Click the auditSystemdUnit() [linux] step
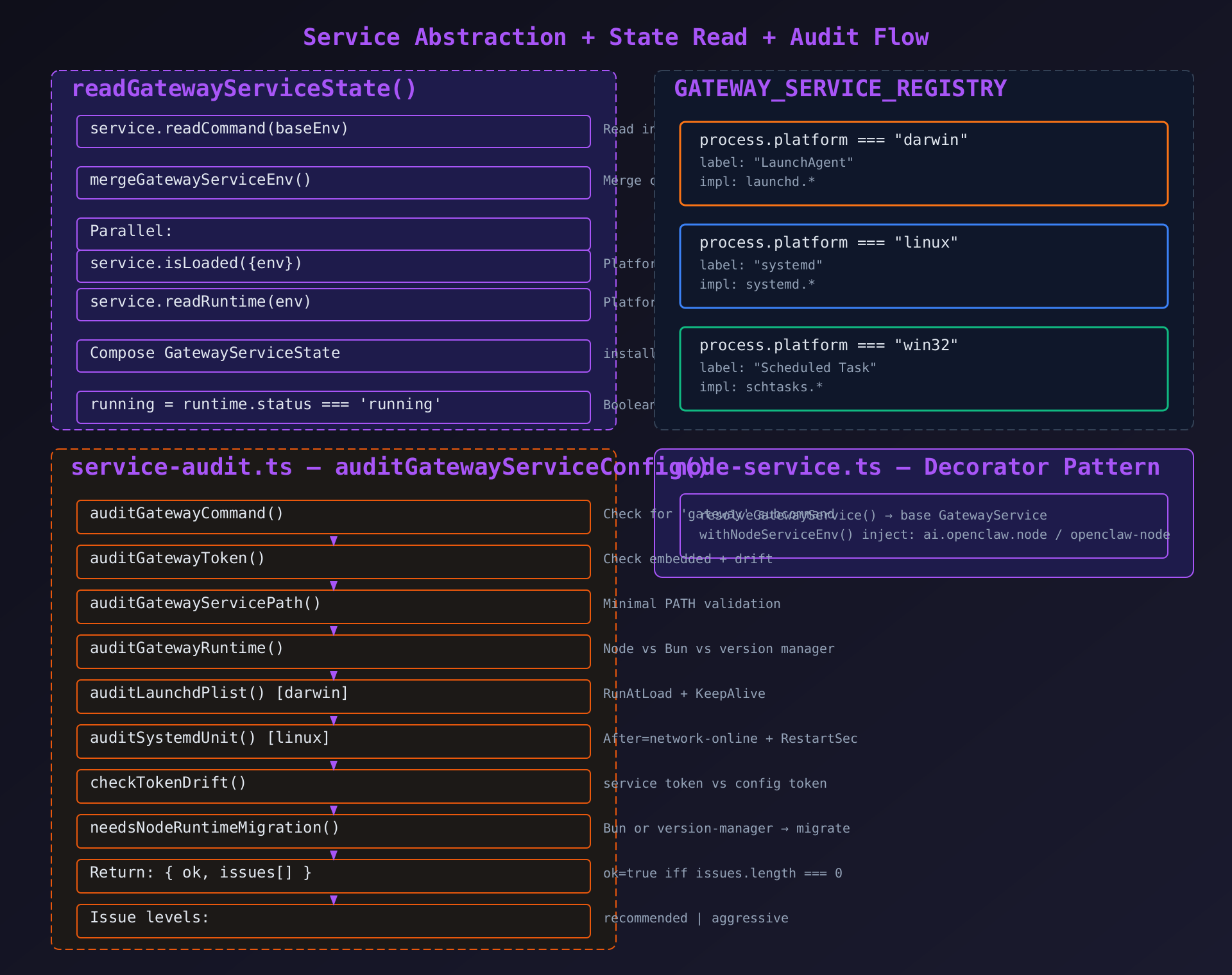Image resolution: width=1232 pixels, height=975 pixels. pos(333,742)
